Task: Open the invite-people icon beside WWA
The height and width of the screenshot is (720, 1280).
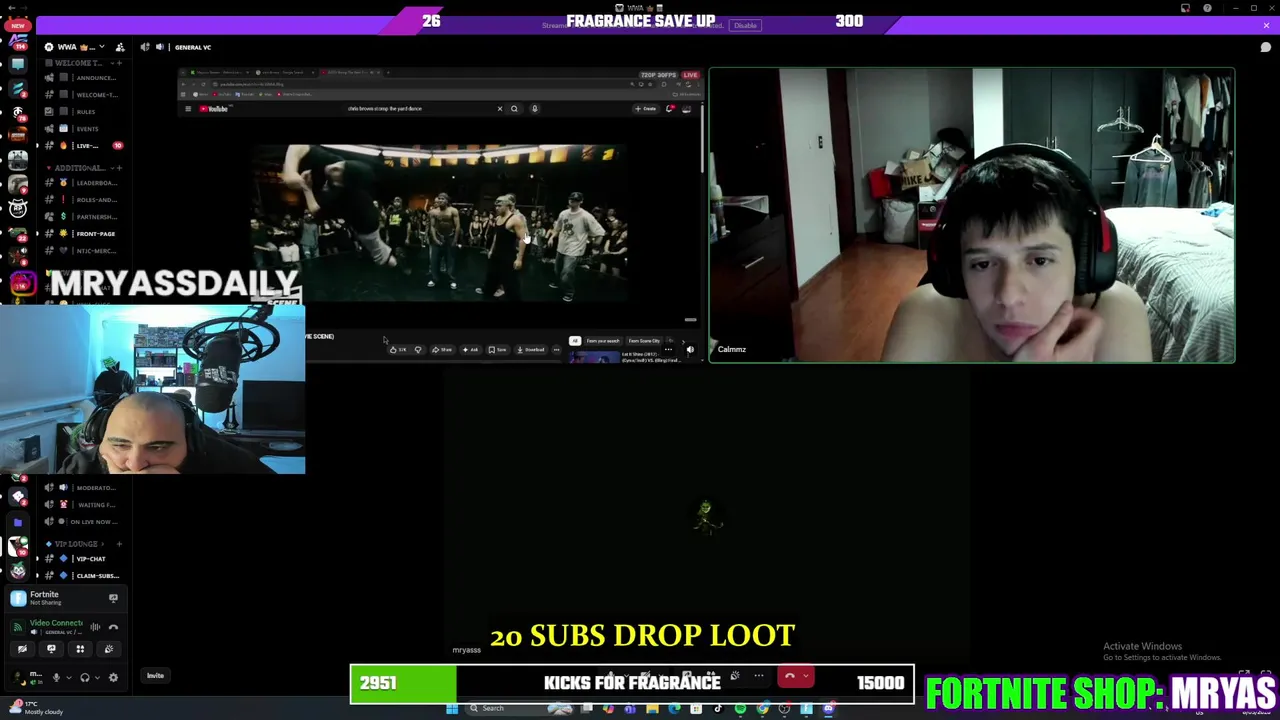Action: pyautogui.click(x=120, y=47)
